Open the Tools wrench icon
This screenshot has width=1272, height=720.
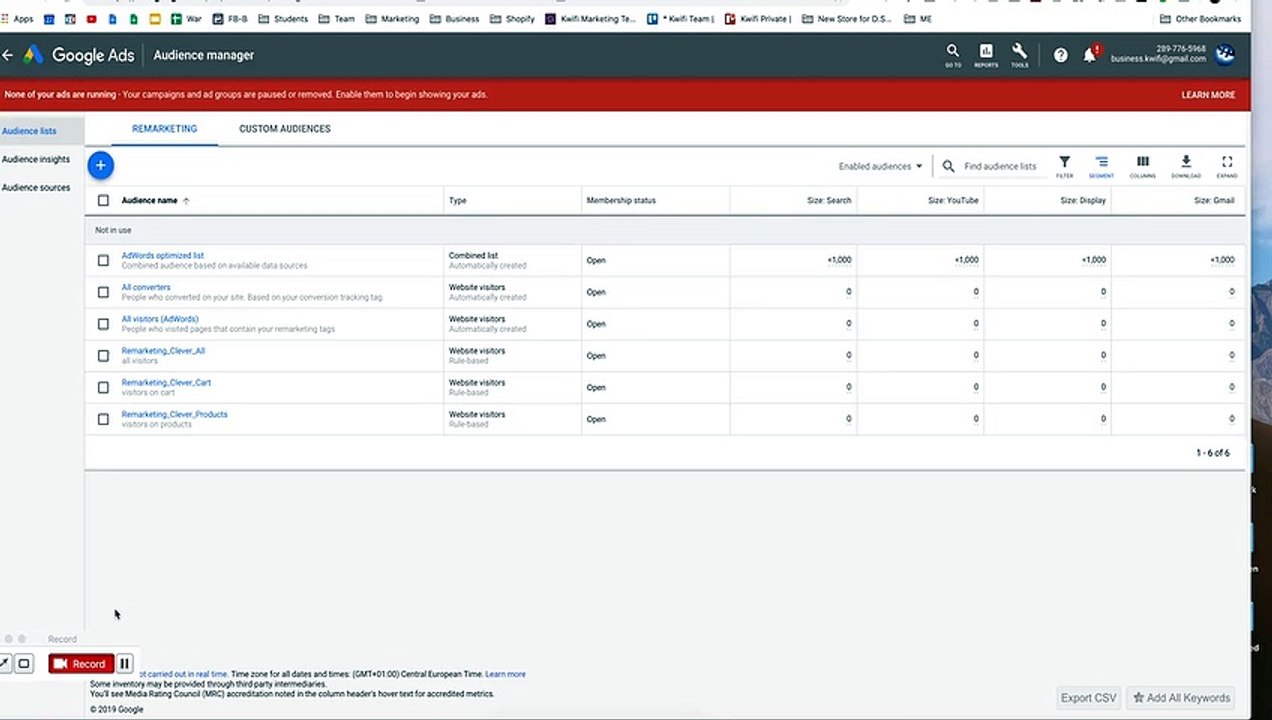[x=1019, y=54]
